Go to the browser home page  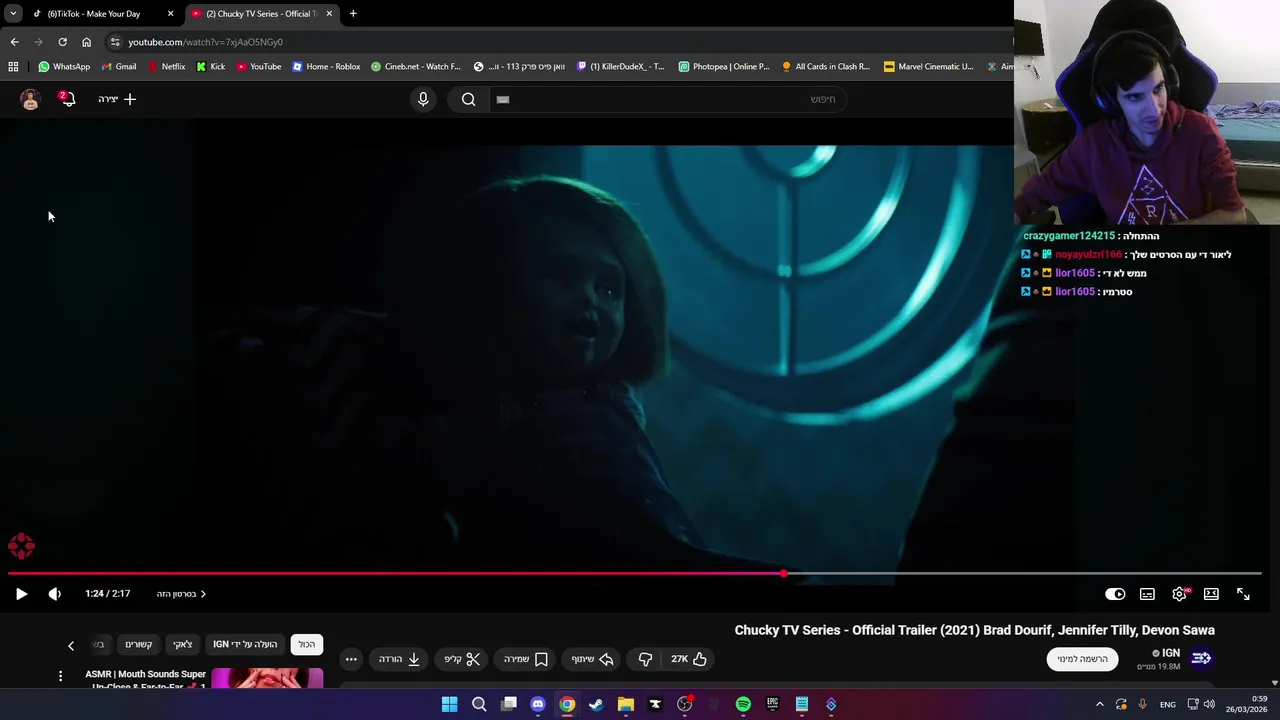click(x=86, y=42)
